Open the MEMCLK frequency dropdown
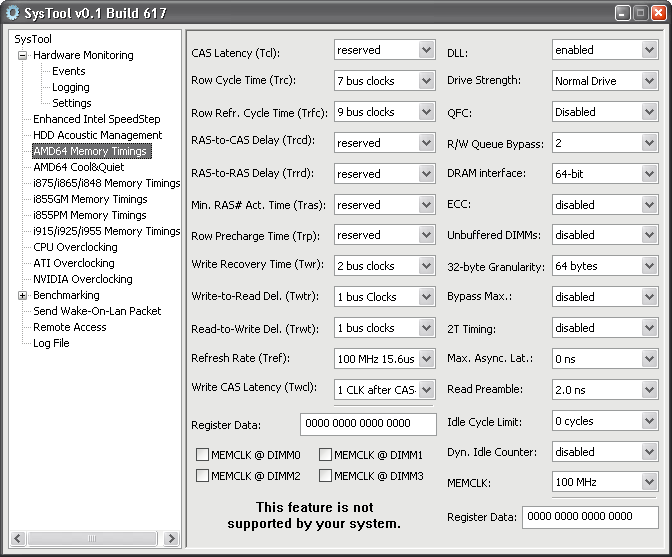This screenshot has width=672, height=557. coord(649,482)
